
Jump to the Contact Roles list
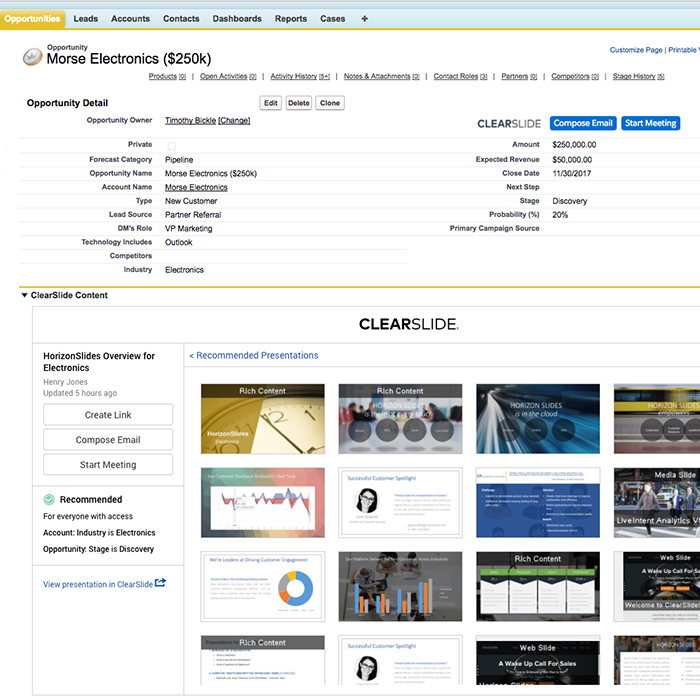pos(460,76)
